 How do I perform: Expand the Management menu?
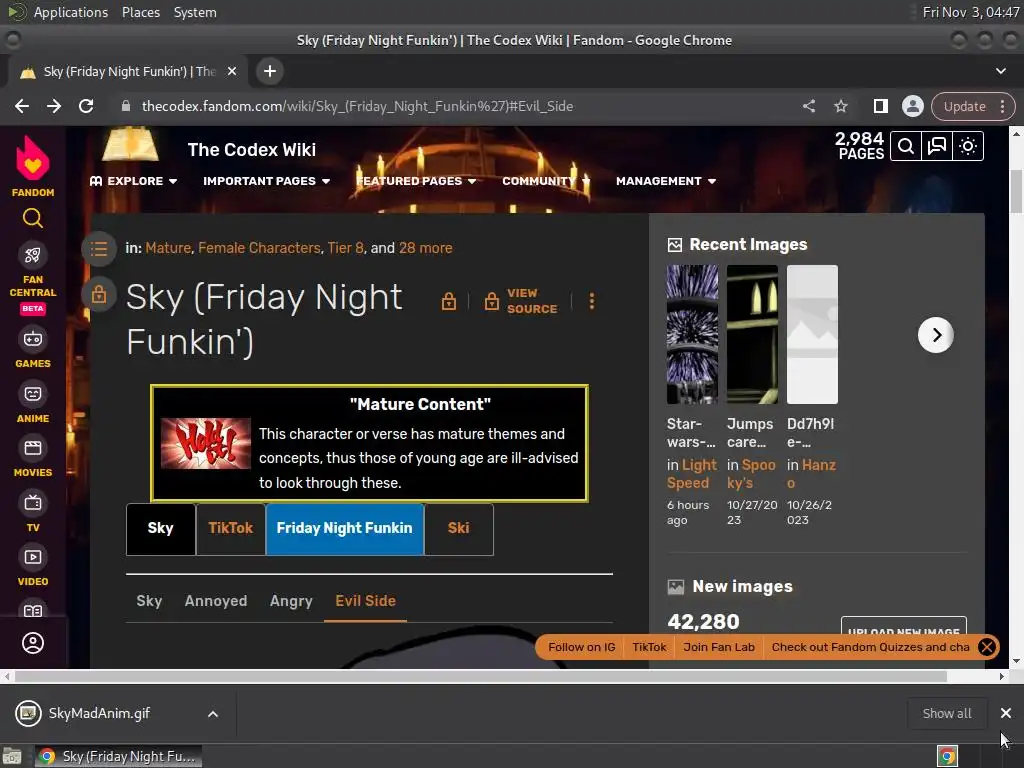[665, 181]
